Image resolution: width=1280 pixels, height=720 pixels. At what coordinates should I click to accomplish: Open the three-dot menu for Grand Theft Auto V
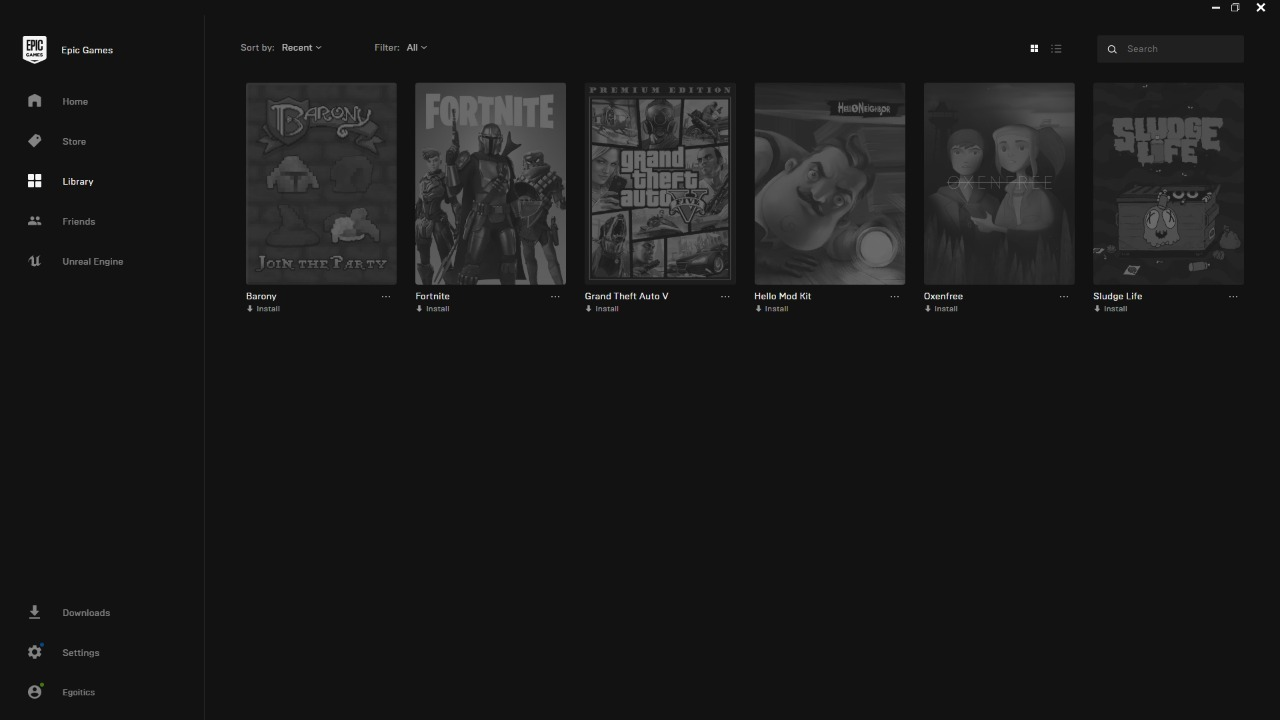[725, 296]
